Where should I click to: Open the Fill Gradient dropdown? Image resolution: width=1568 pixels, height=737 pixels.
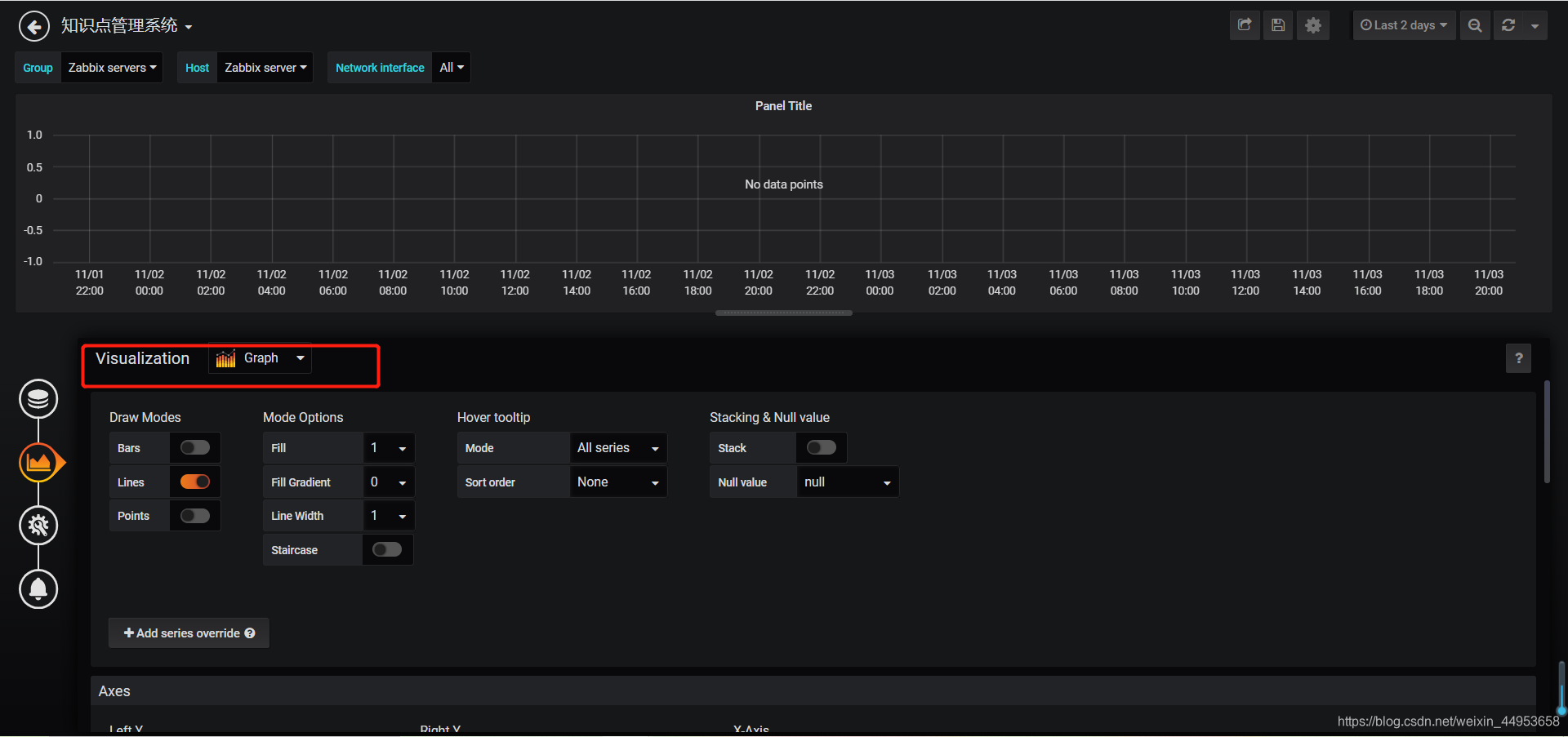tap(389, 482)
